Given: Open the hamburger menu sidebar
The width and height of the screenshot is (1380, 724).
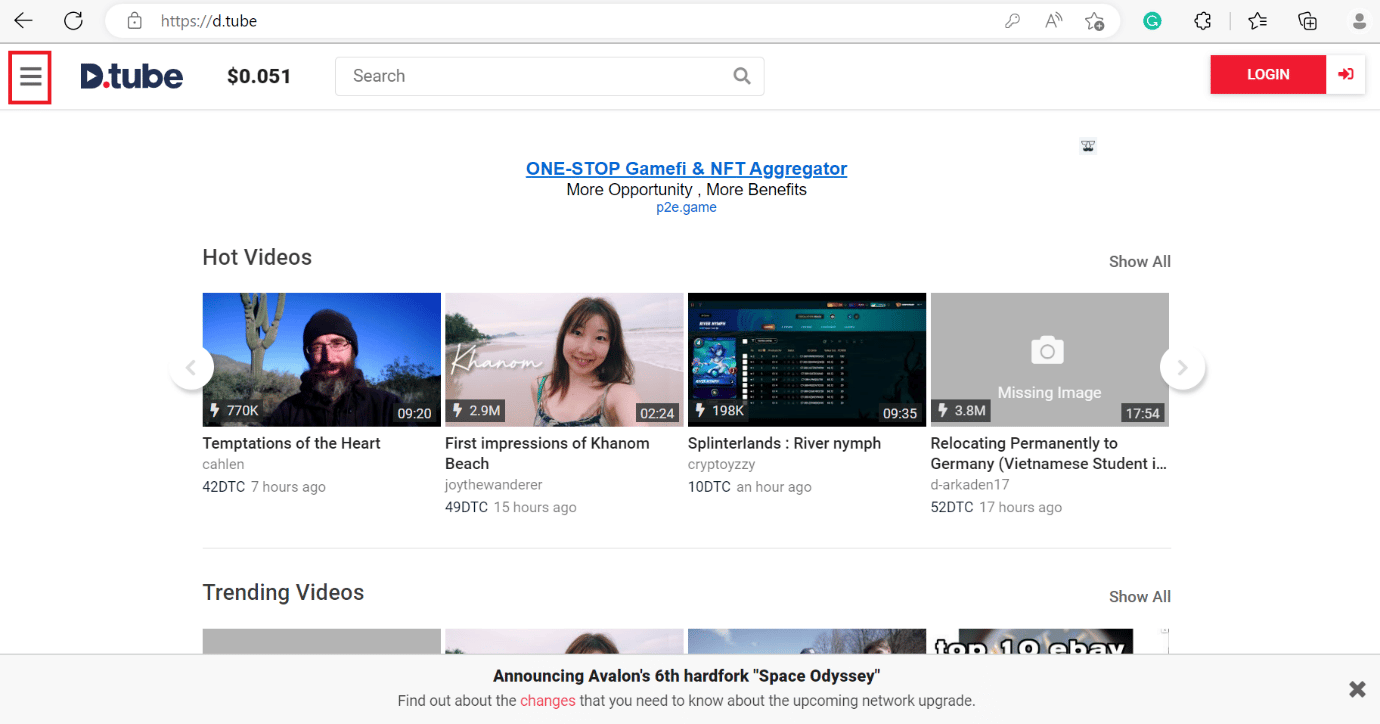Looking at the screenshot, I should tap(30, 77).
